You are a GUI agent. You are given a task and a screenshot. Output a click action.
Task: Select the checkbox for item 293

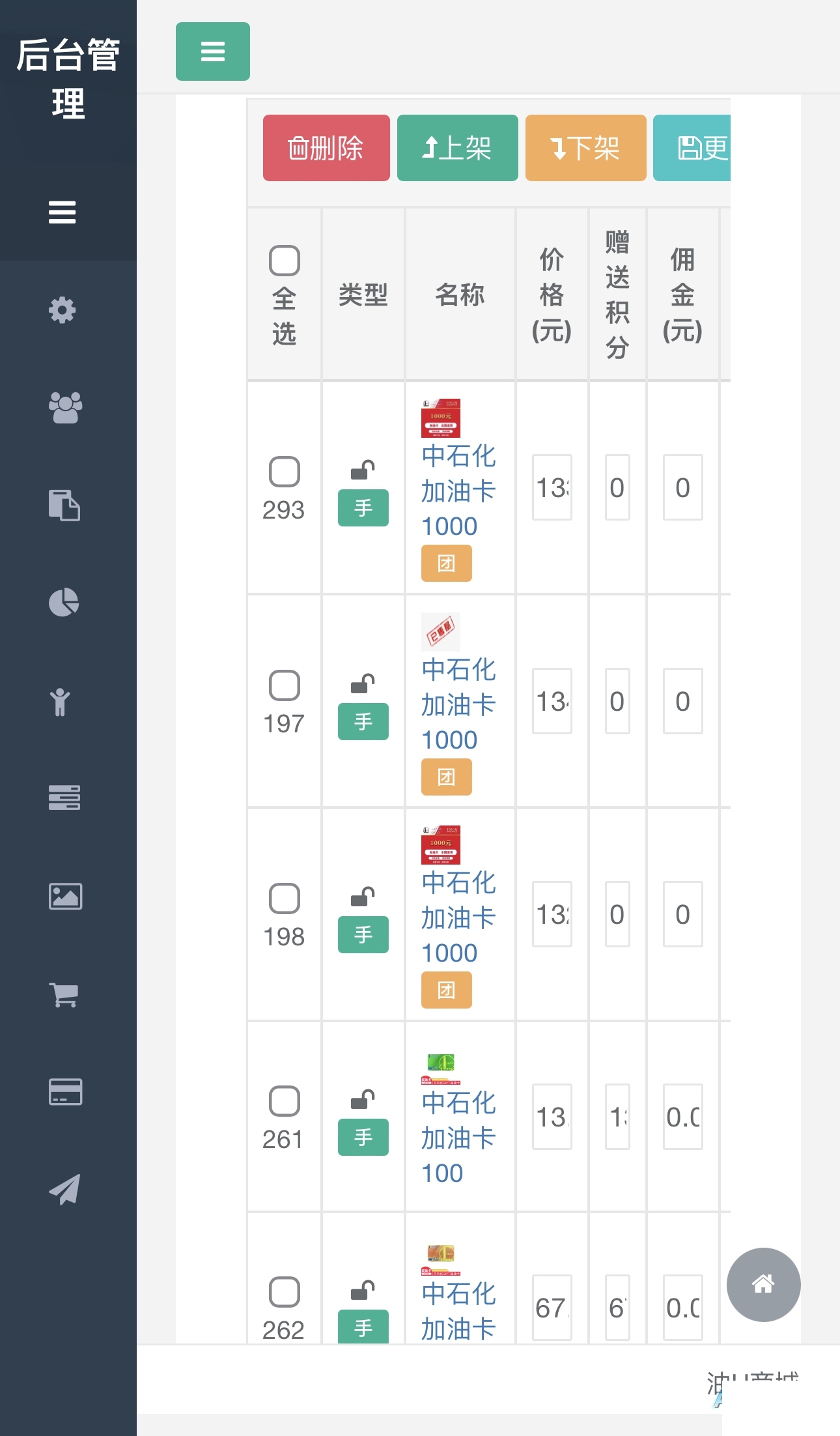[285, 472]
